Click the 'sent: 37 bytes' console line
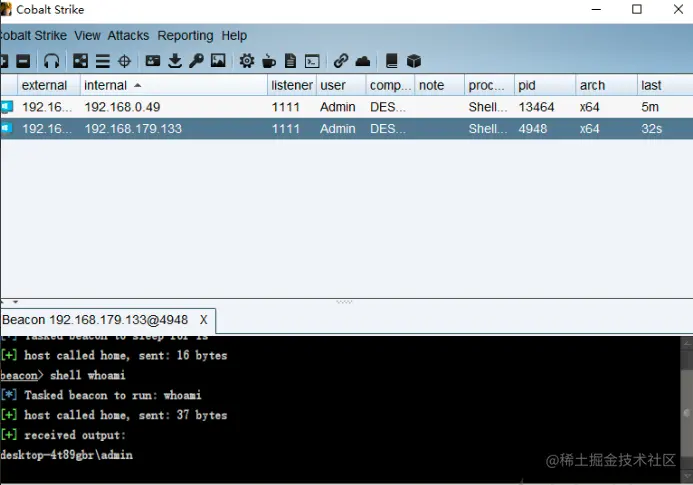The image size is (693, 485). coord(114,415)
